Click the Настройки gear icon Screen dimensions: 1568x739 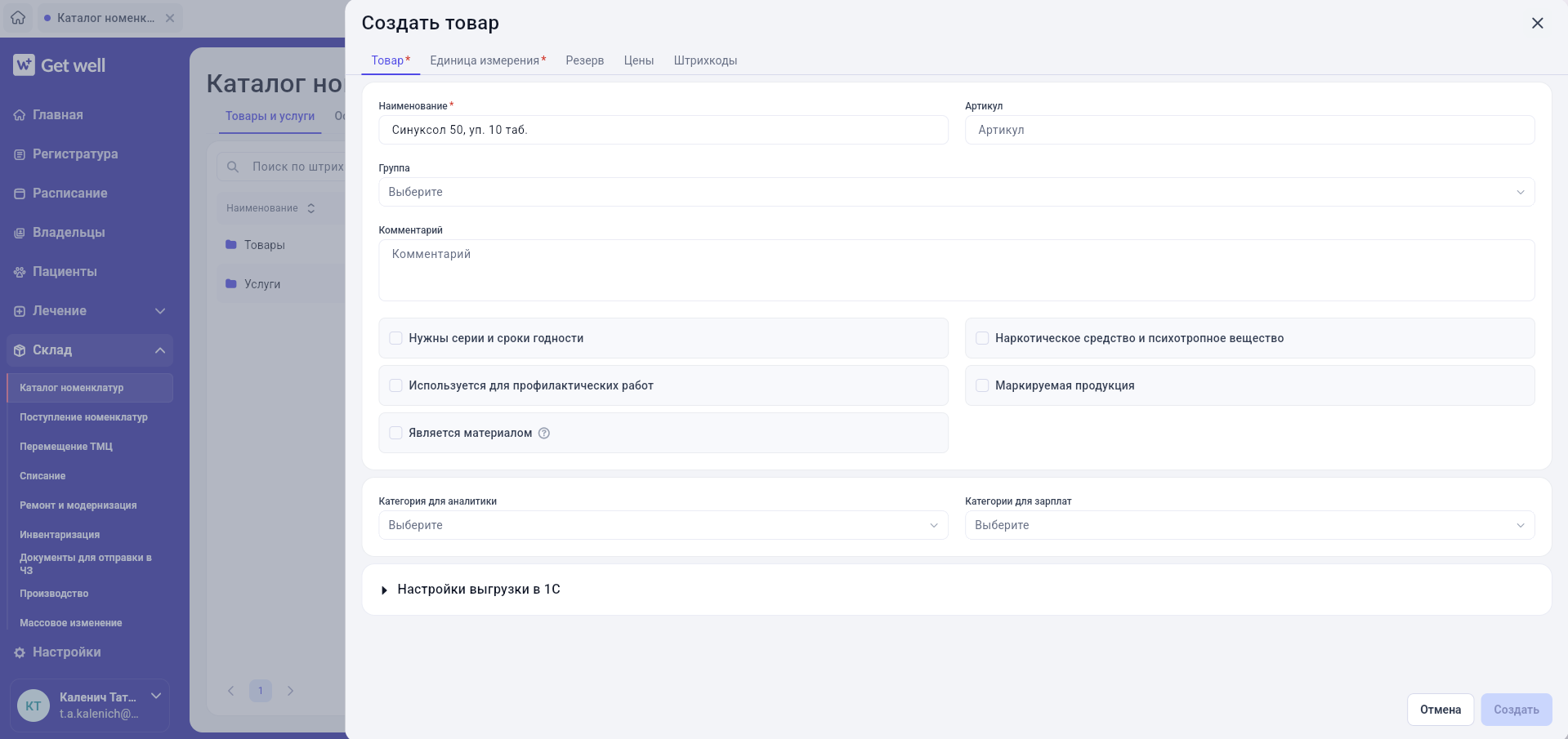pos(20,652)
